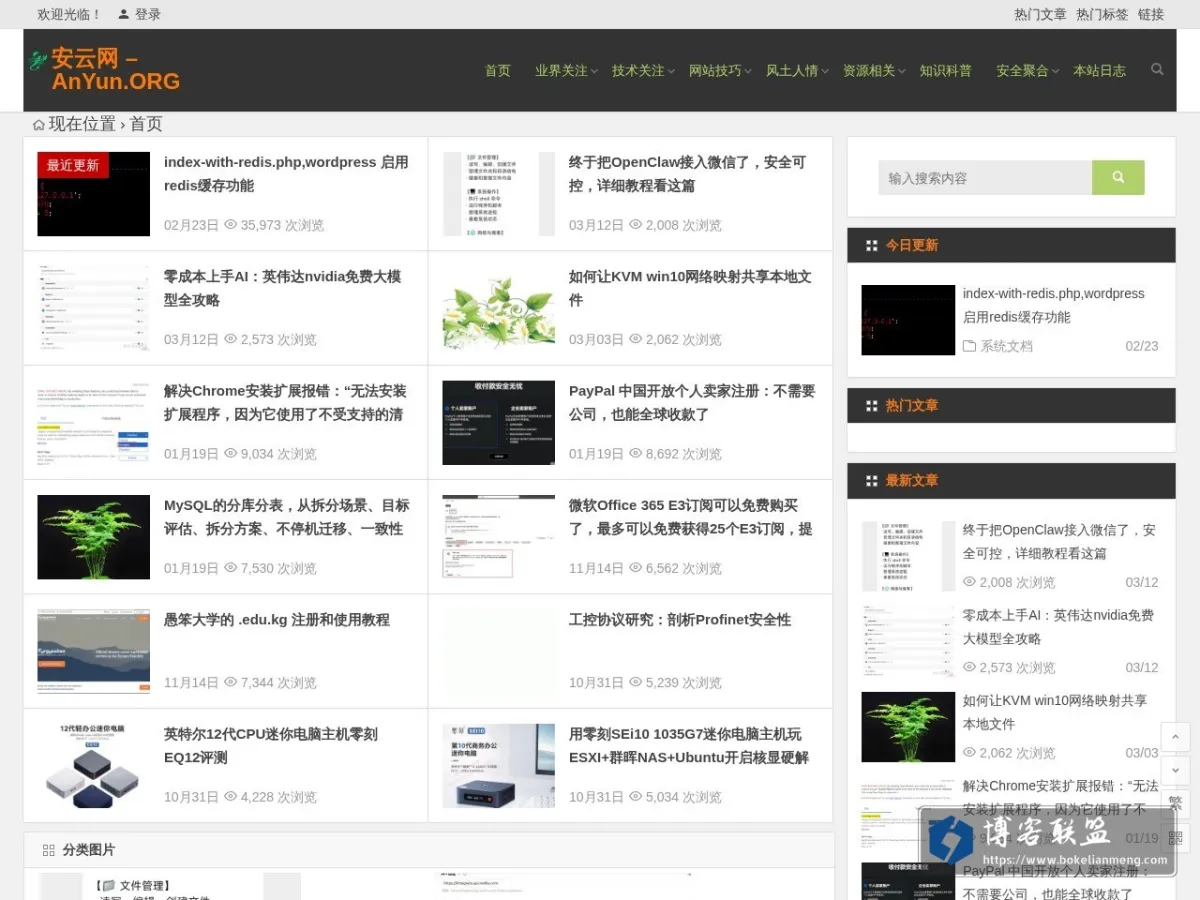Click the grid icon beside 最新文章 heading
The image size is (1200, 900).
(x=871, y=480)
